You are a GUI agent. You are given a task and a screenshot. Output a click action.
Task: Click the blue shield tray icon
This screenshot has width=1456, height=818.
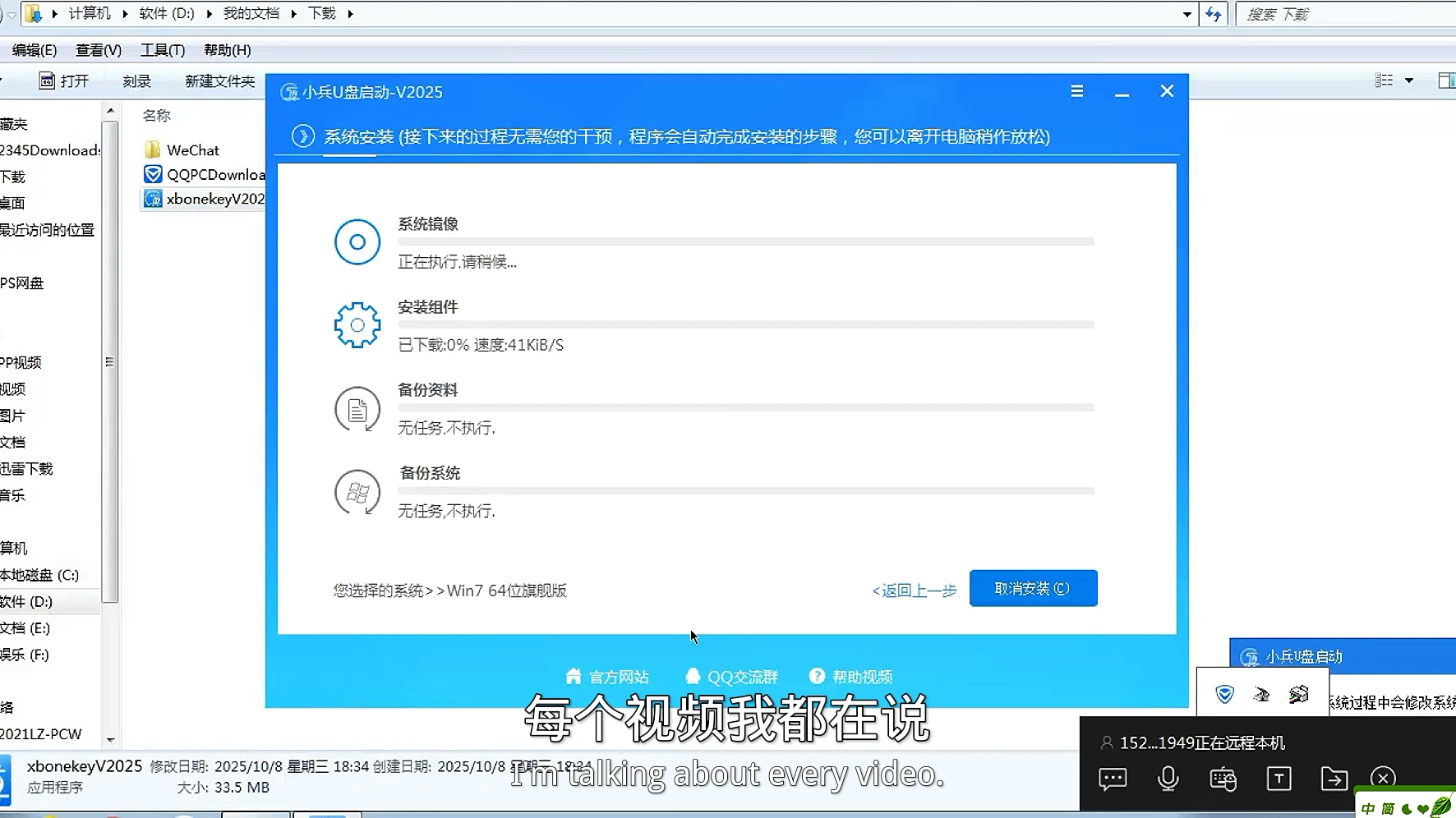coord(1224,694)
